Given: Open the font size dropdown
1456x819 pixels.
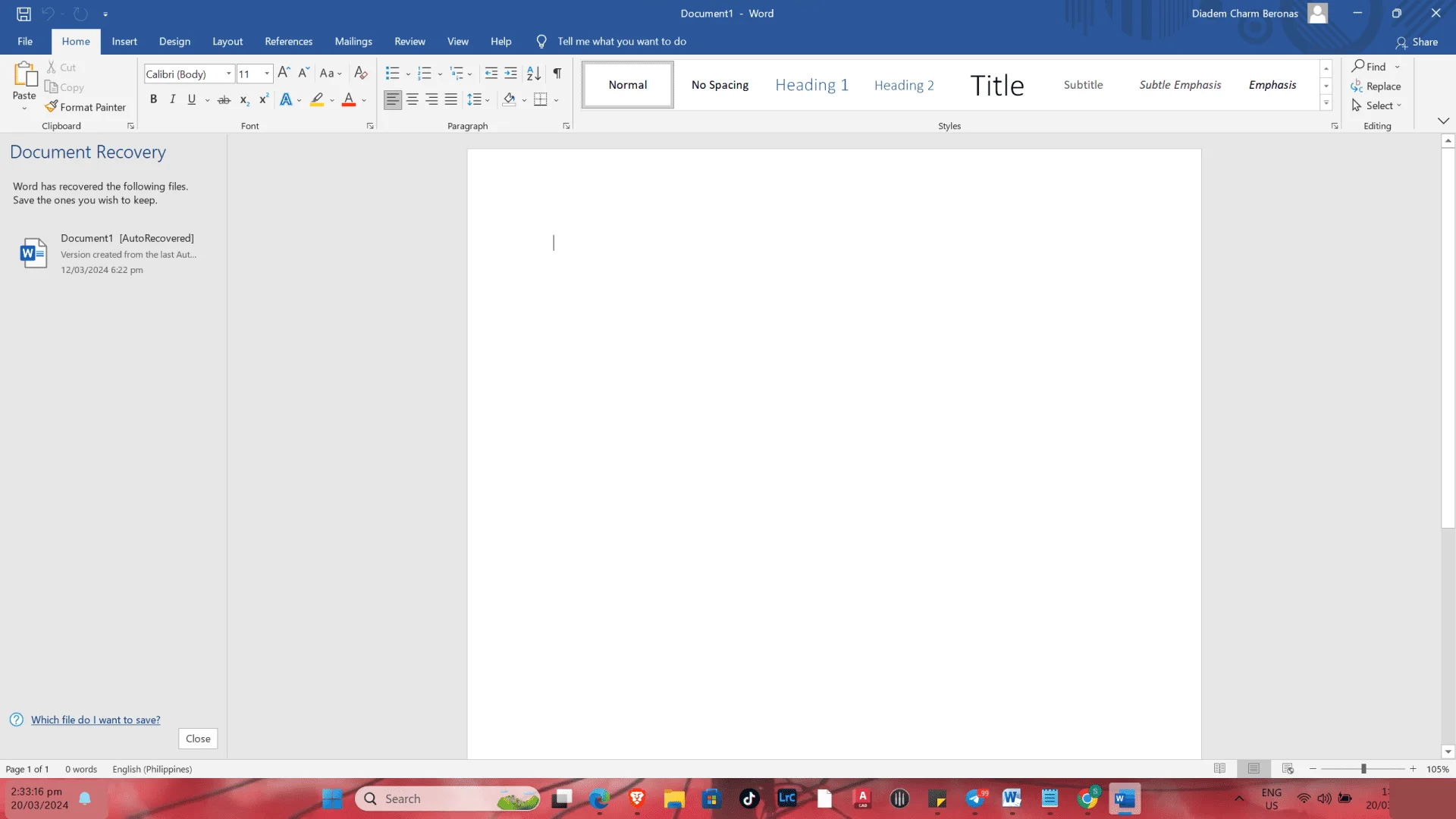Looking at the screenshot, I should coord(267,74).
